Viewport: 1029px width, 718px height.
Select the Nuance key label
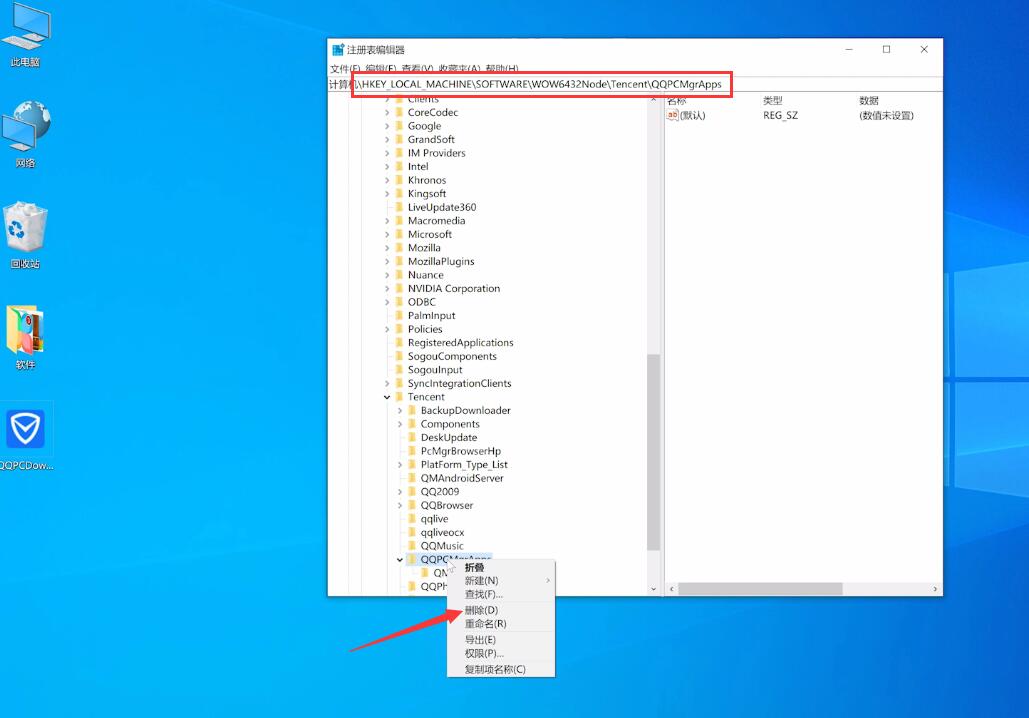tap(425, 275)
